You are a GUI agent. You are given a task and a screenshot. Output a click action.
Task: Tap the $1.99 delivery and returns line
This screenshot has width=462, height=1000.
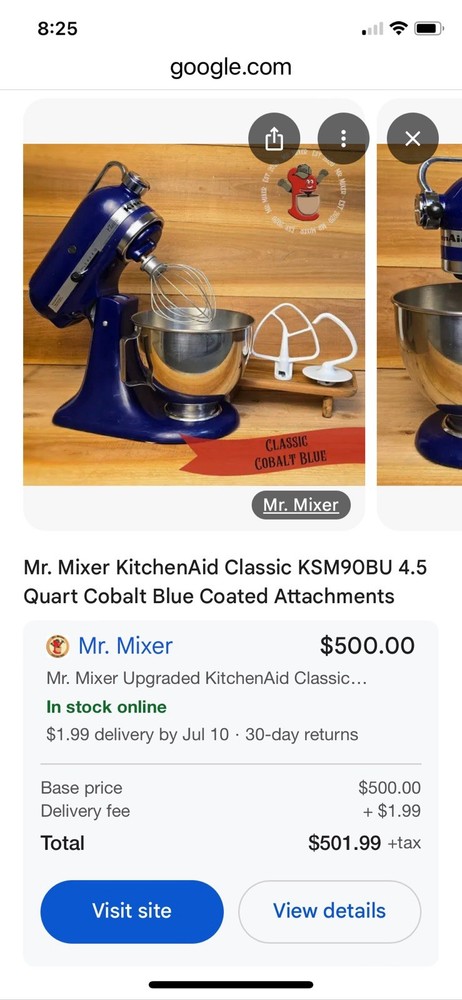click(x=202, y=734)
